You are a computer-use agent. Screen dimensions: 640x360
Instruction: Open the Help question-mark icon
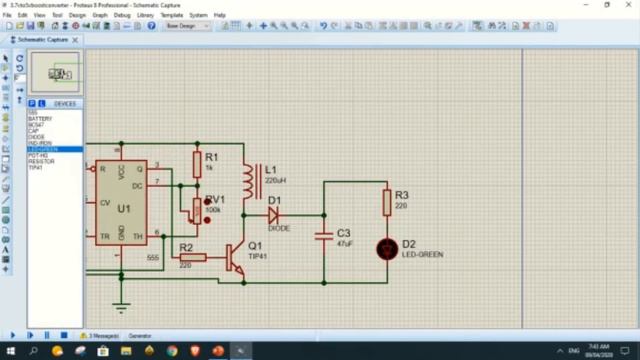point(151,26)
